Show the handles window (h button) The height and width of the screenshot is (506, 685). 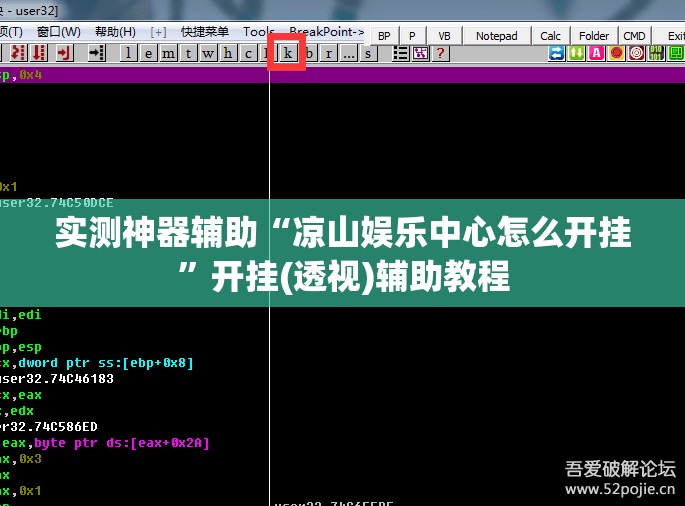point(228,53)
